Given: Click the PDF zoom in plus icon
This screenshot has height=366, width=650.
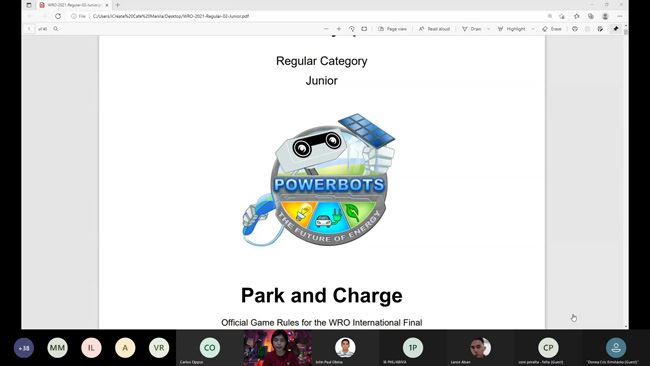Looking at the screenshot, I should coord(339,29).
